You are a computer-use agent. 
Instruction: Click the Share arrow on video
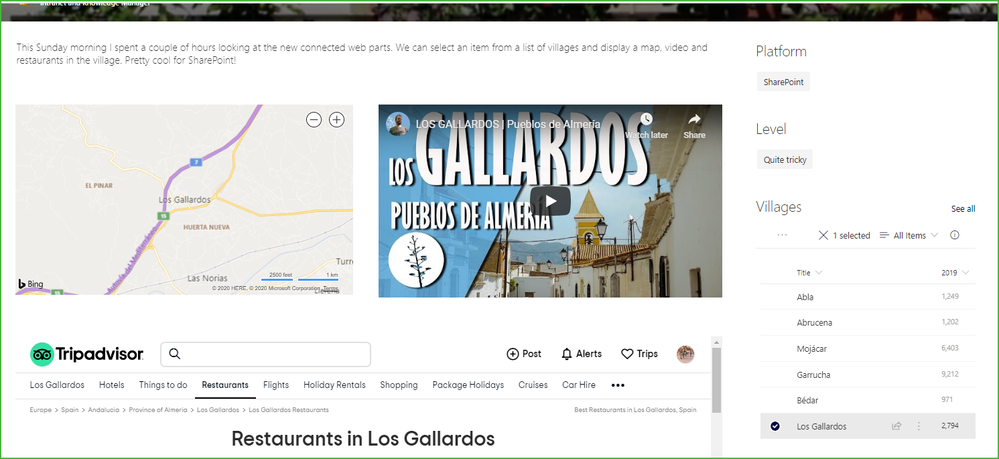(x=694, y=119)
